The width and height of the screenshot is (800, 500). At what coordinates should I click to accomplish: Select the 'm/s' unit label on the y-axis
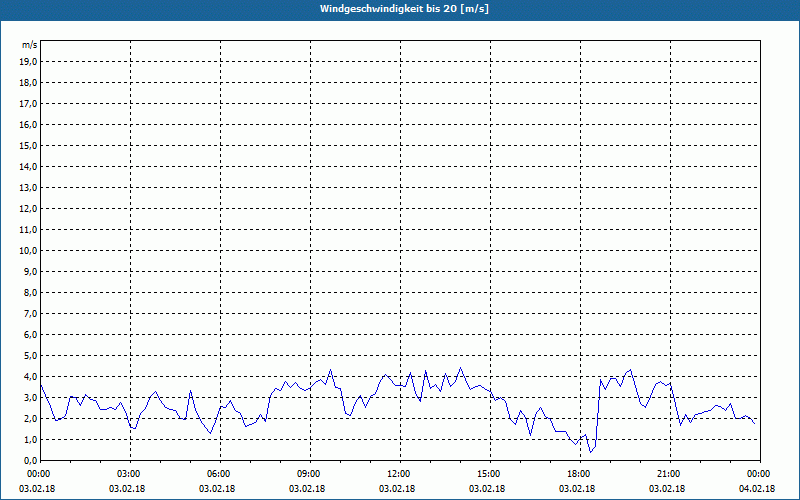tap(29, 45)
